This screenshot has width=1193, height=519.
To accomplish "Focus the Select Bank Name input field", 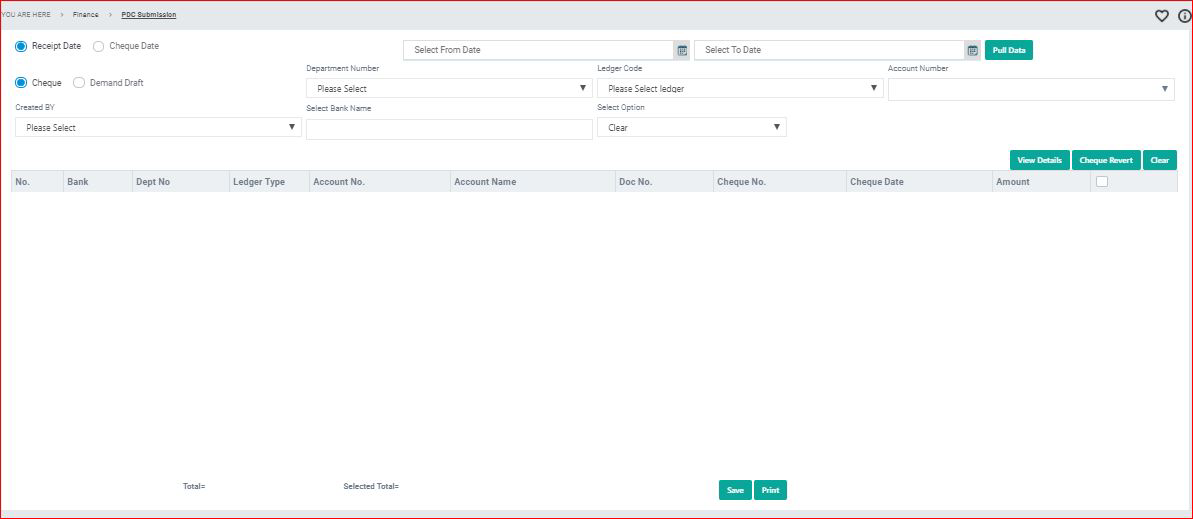I will click(x=449, y=129).
